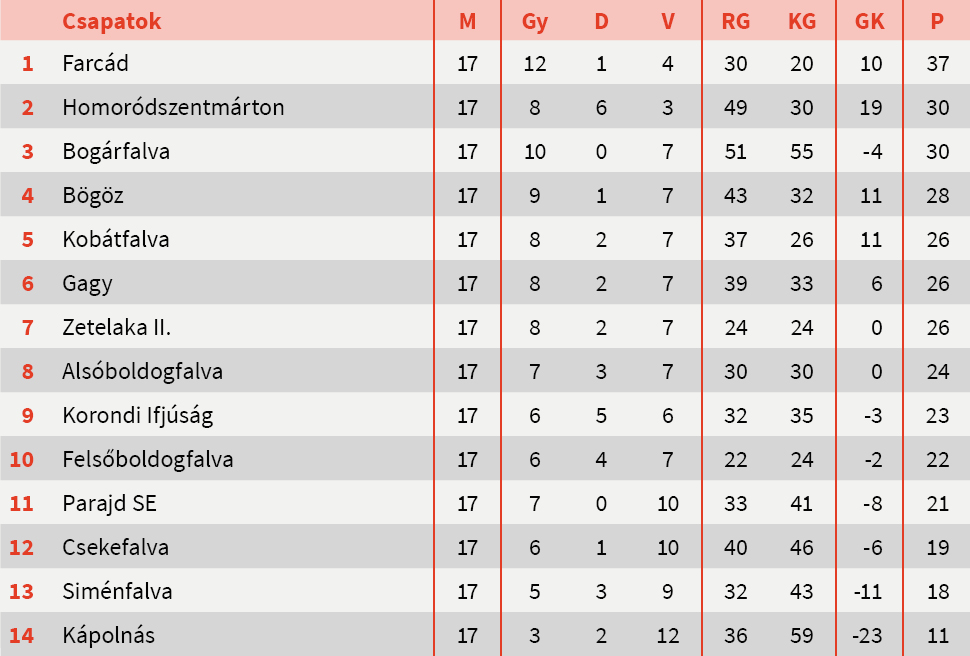Viewport: 970px width, 656px height.
Task: Click the GK goal difference header
Action: coord(870,21)
